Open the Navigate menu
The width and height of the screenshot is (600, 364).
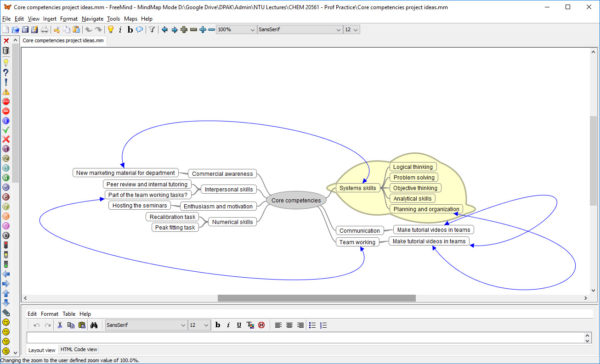point(92,19)
